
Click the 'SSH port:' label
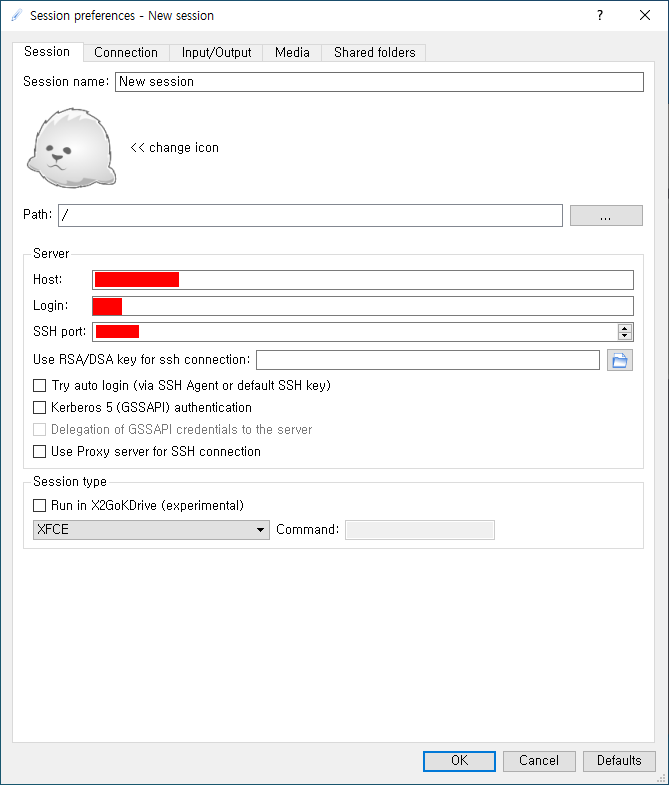(60, 331)
